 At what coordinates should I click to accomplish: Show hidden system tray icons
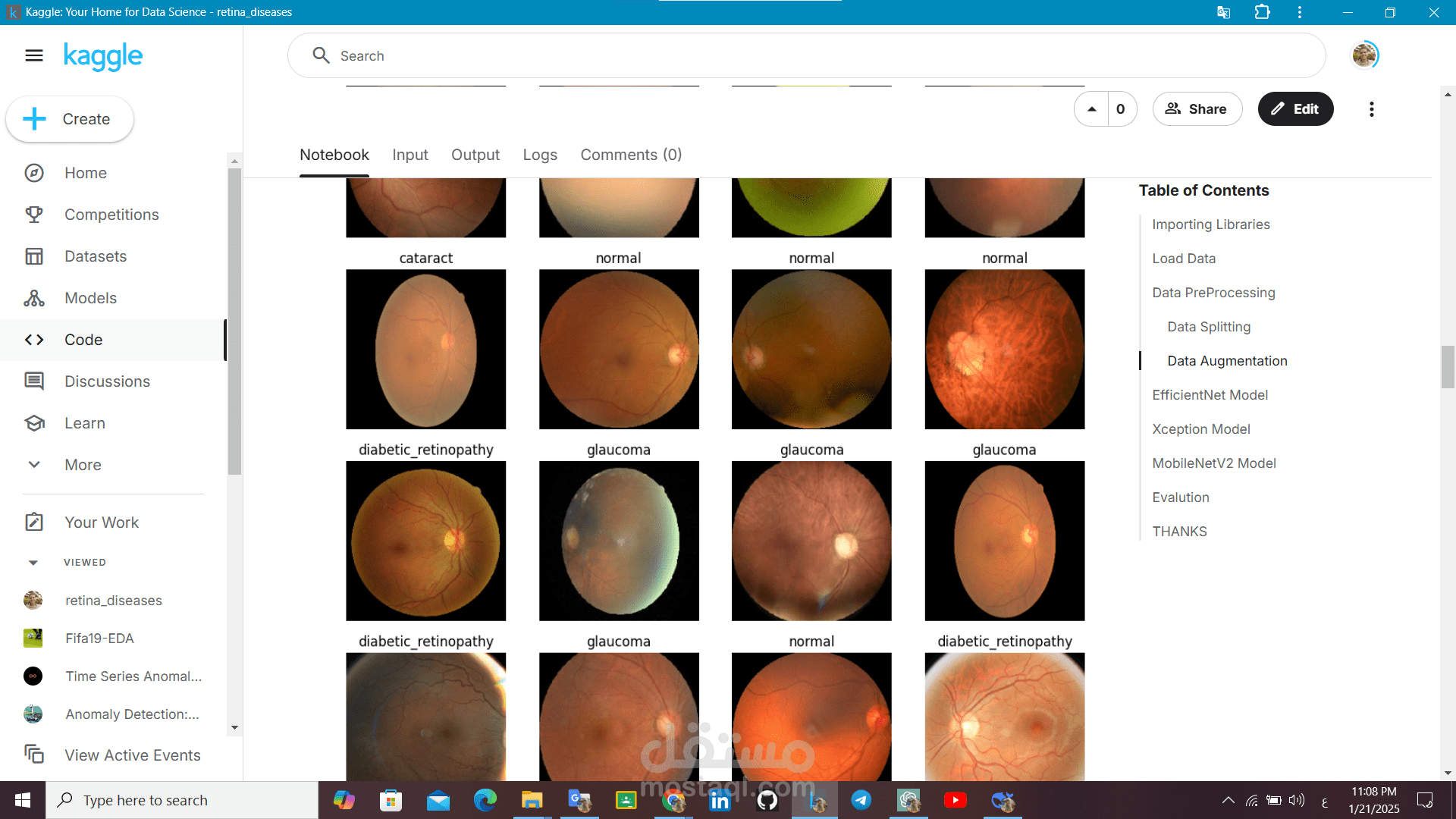click(x=1228, y=800)
